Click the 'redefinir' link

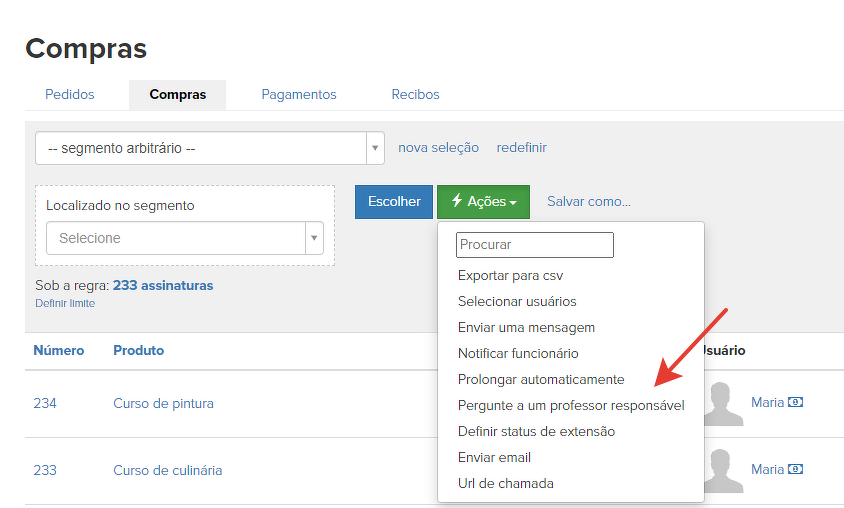tap(521, 148)
